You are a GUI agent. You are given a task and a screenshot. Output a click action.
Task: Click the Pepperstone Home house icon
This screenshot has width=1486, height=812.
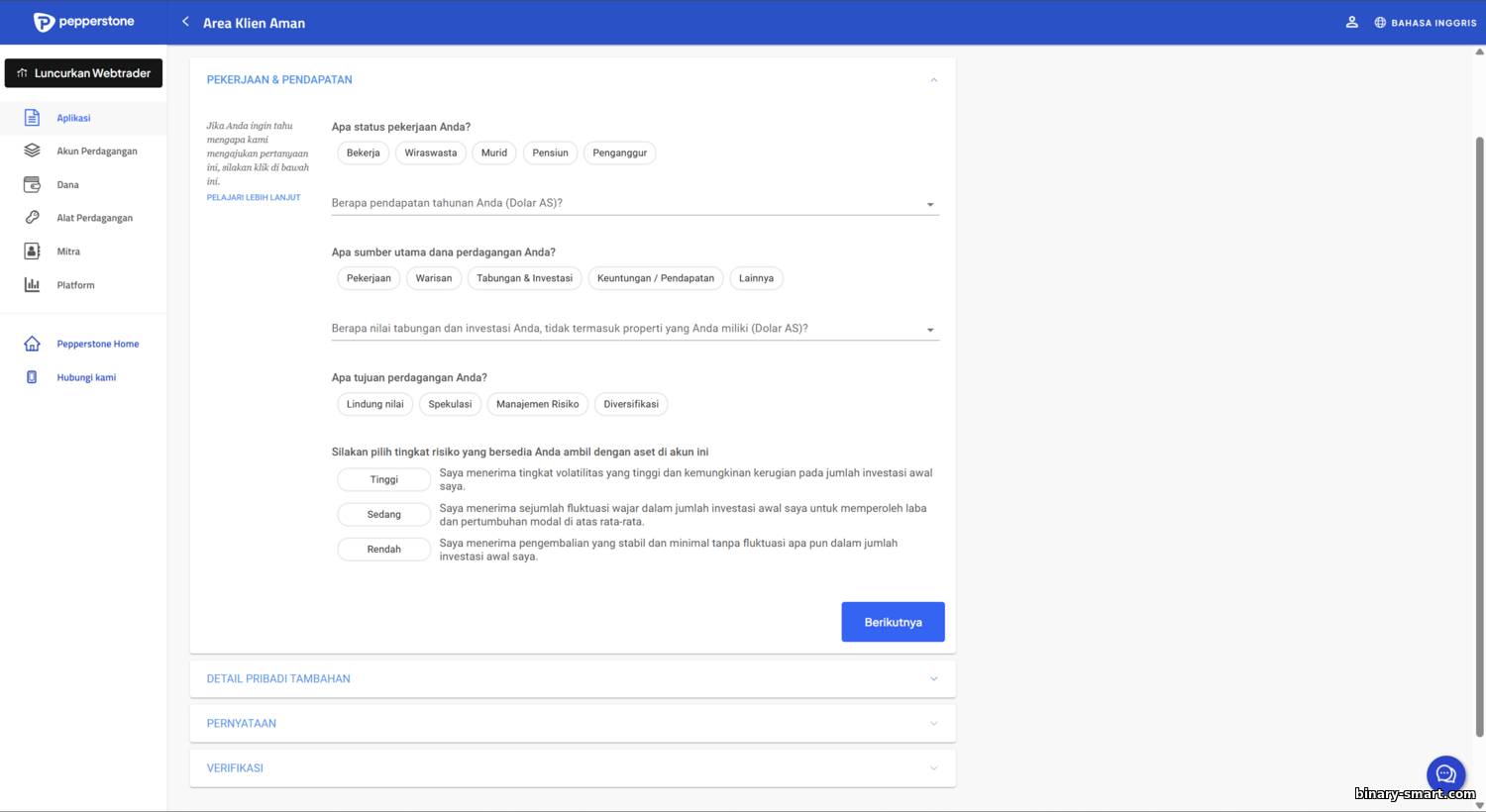tap(32, 344)
